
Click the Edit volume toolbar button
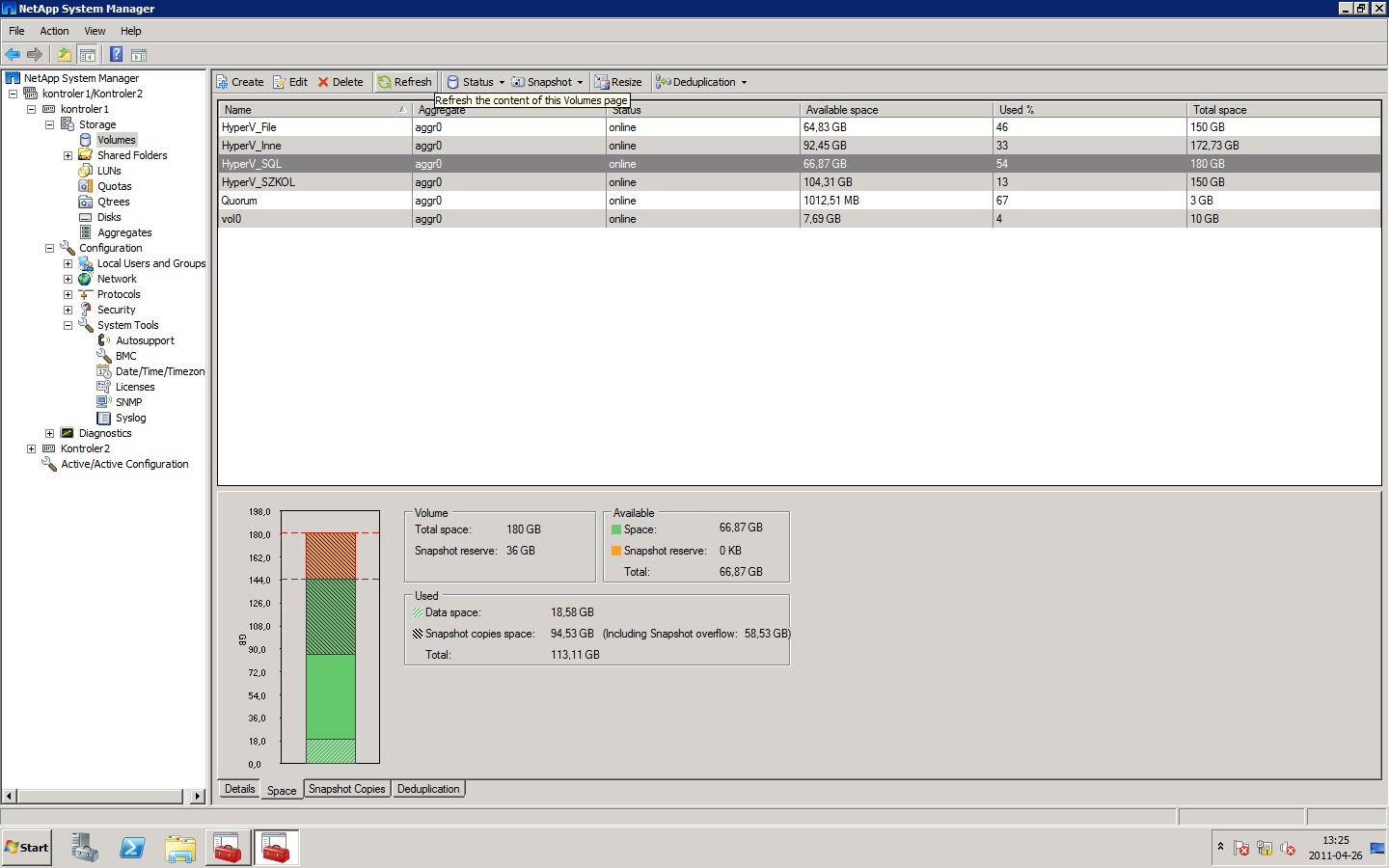click(290, 82)
